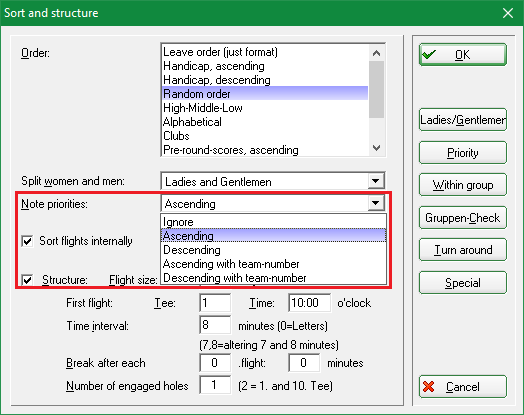Open the Split women and men dropdown
The height and width of the screenshot is (415, 524).
(x=376, y=181)
